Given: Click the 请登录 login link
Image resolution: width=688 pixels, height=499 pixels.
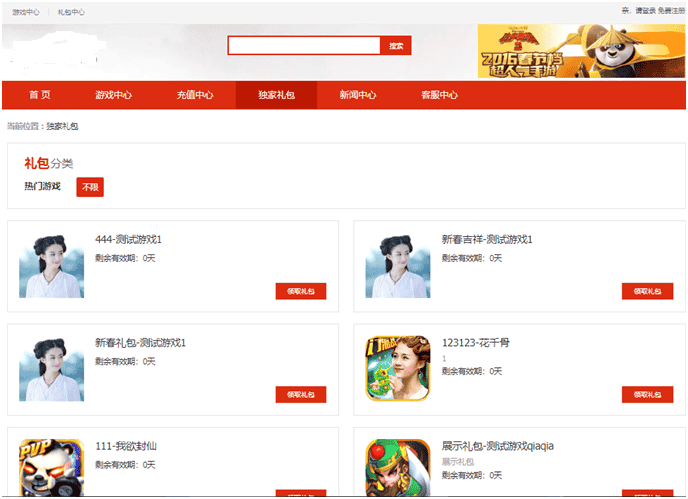Looking at the screenshot, I should click(645, 11).
